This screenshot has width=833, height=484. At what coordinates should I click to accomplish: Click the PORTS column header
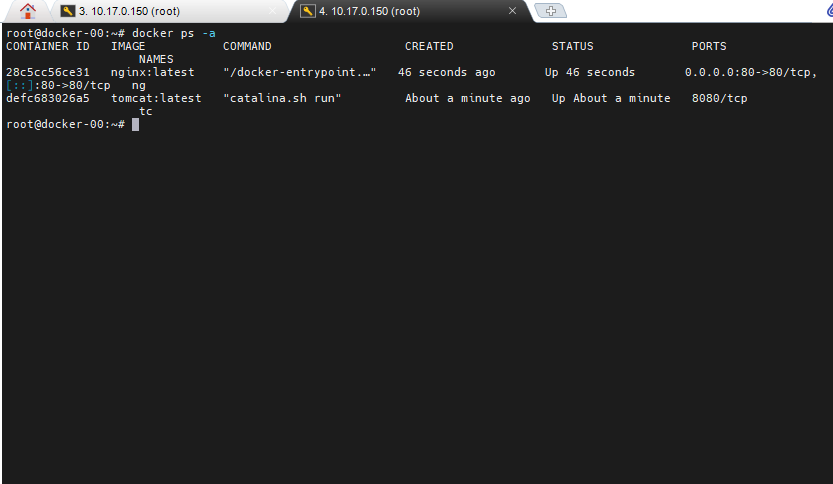[x=709, y=46]
